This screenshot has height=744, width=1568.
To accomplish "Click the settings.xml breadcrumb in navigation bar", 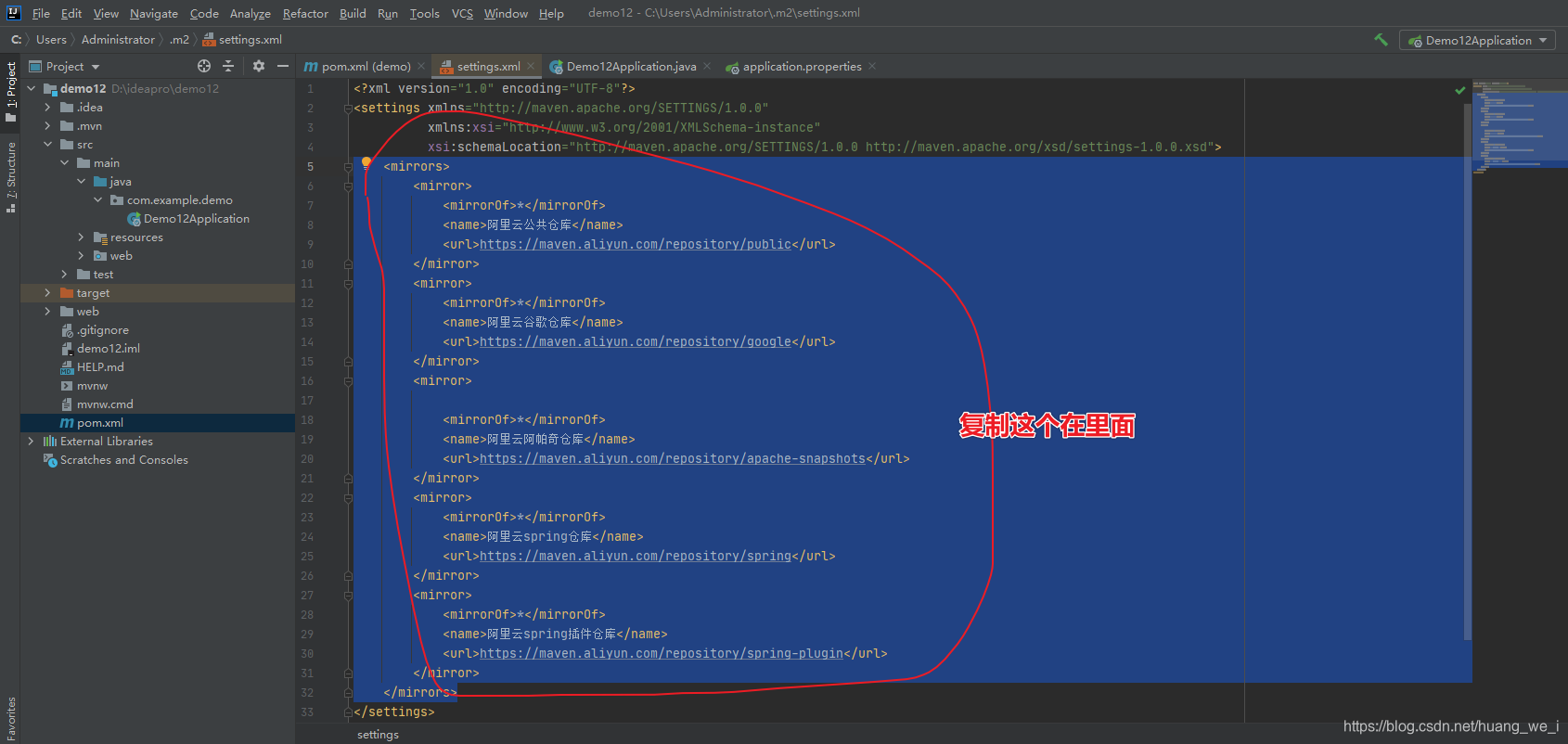I will coord(242,39).
